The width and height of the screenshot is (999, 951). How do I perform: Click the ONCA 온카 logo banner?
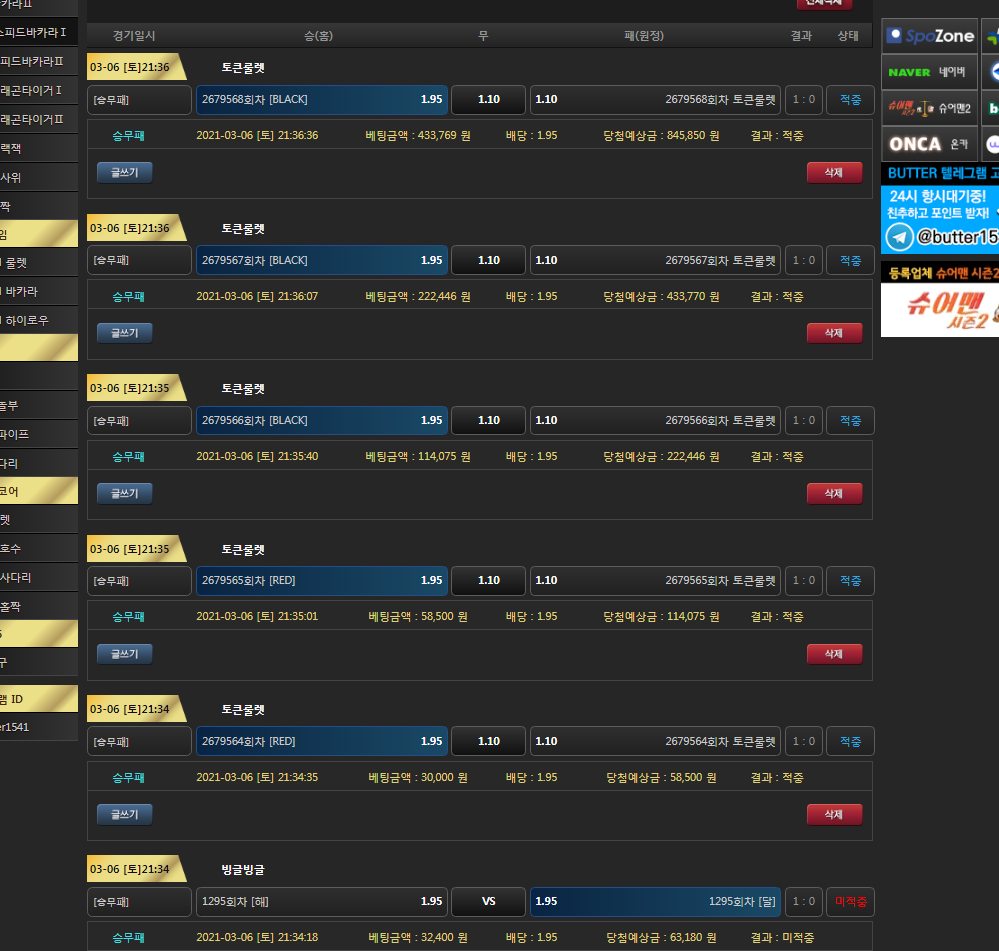[x=929, y=144]
